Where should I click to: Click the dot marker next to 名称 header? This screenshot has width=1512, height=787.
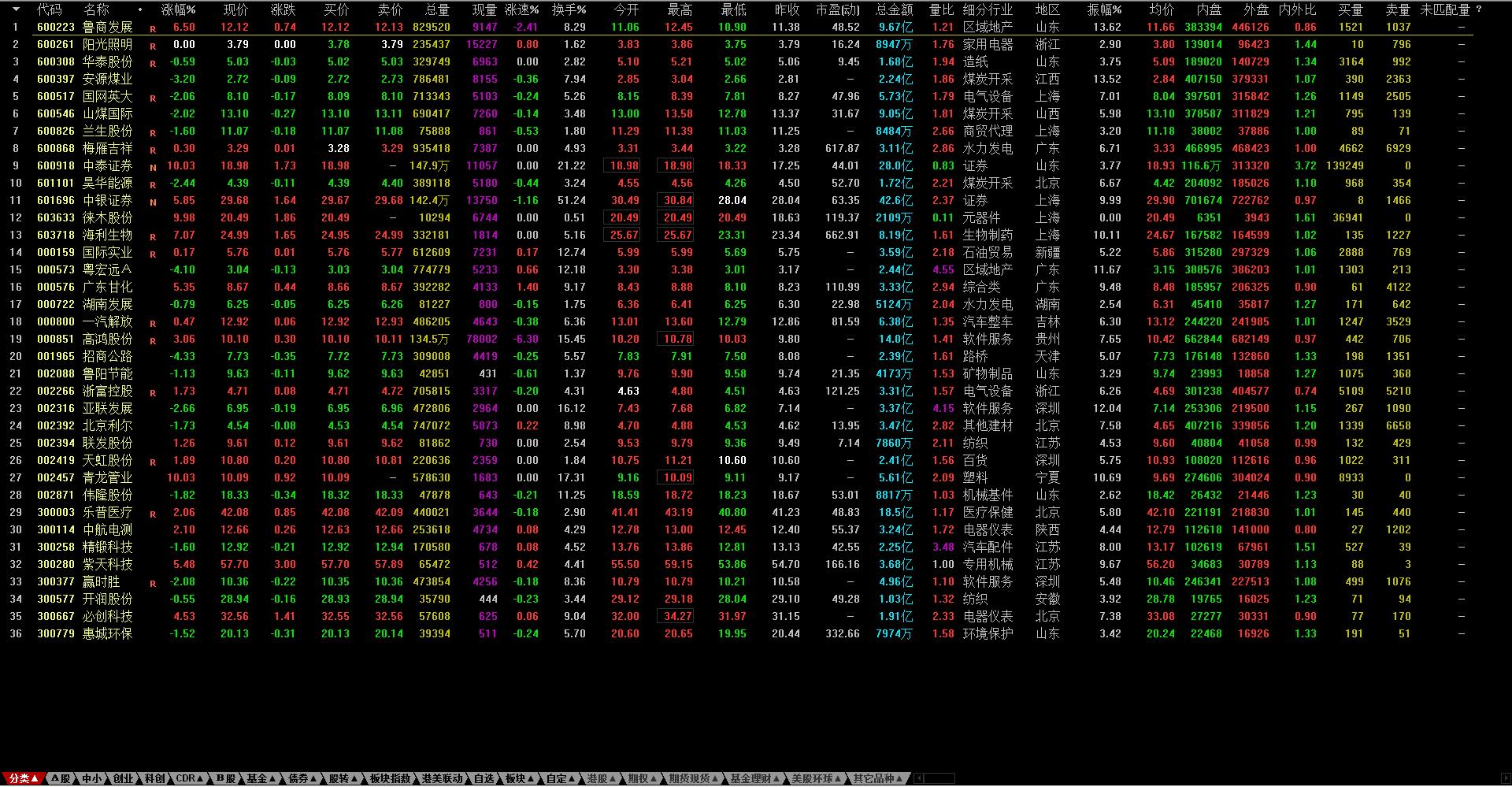point(140,10)
